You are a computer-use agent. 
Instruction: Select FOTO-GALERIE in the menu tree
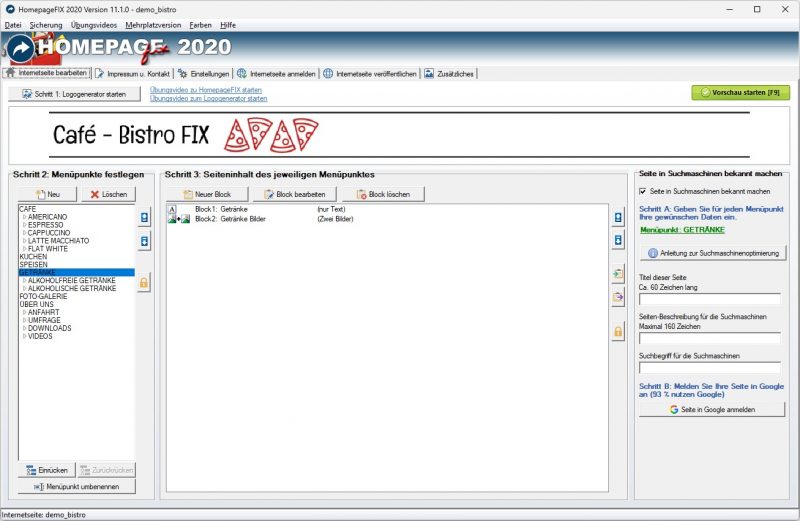click(43, 296)
